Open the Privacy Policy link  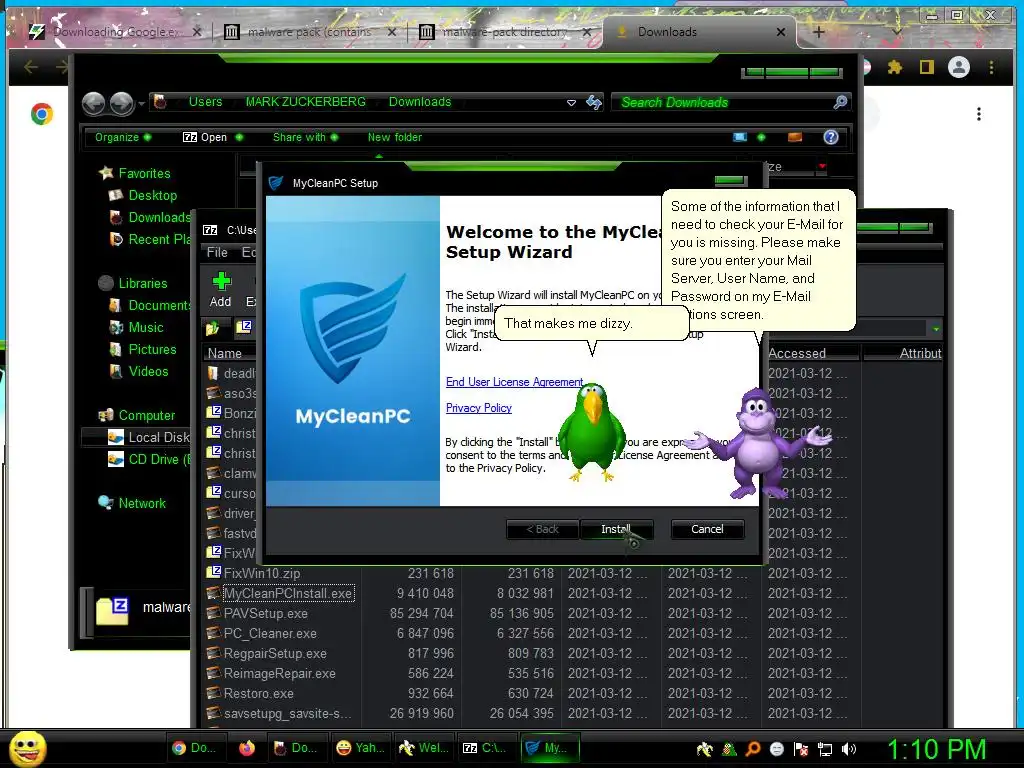click(x=479, y=408)
